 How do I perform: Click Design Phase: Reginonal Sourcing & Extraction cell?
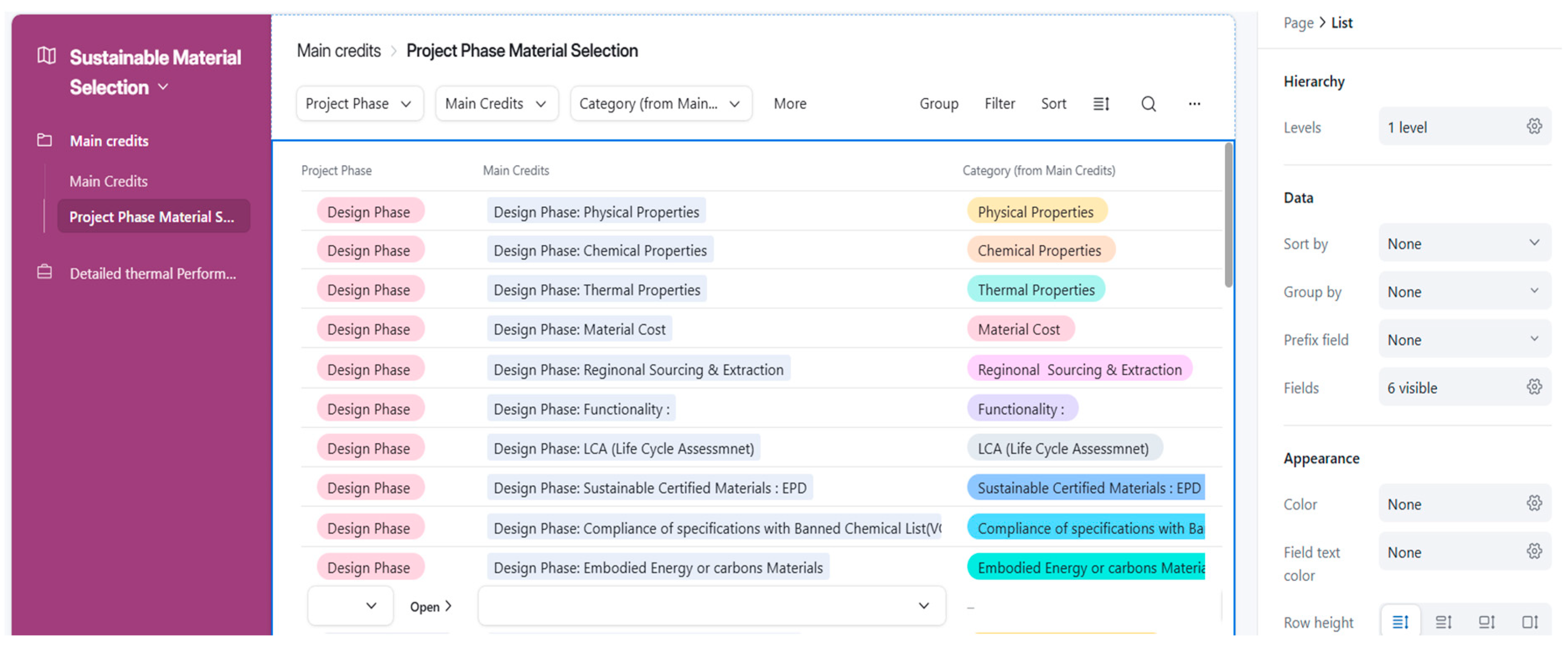638,369
